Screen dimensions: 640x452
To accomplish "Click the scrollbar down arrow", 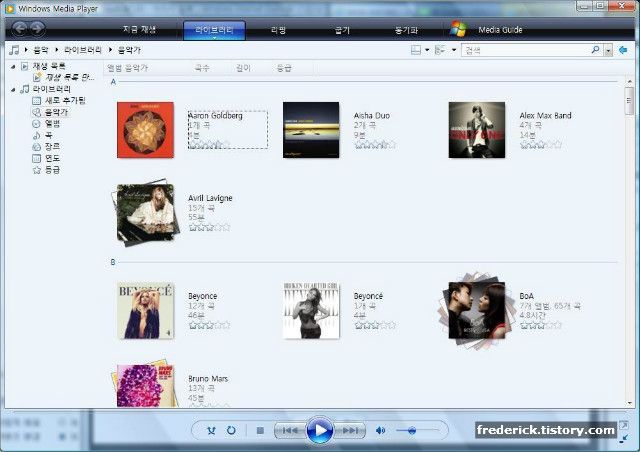I will coord(629,403).
